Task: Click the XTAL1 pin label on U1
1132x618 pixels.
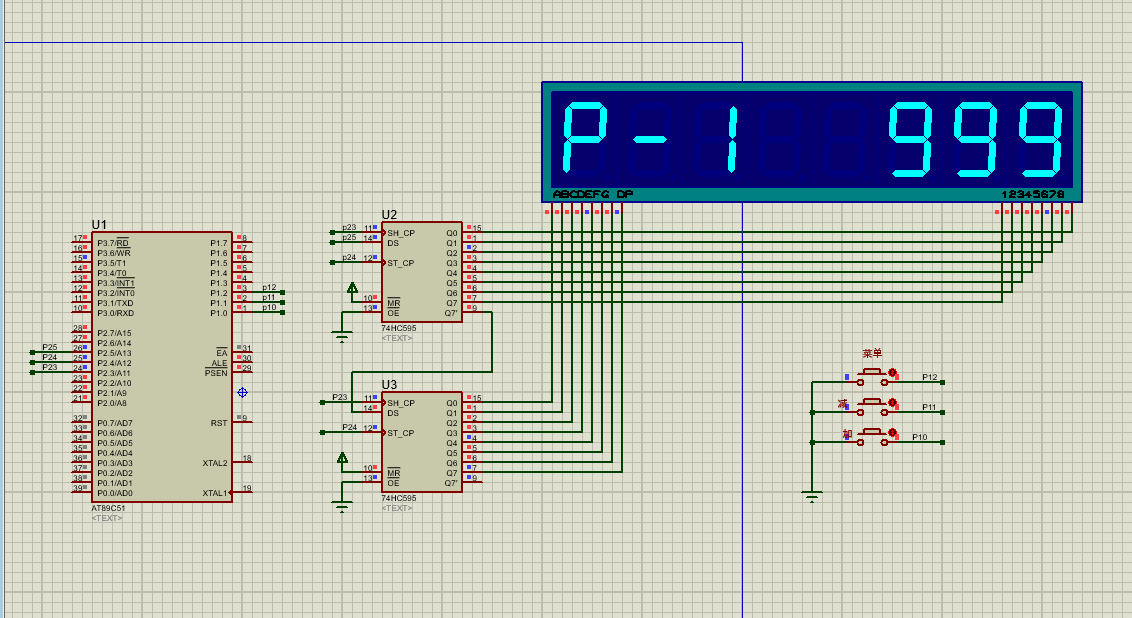Action: (214, 493)
